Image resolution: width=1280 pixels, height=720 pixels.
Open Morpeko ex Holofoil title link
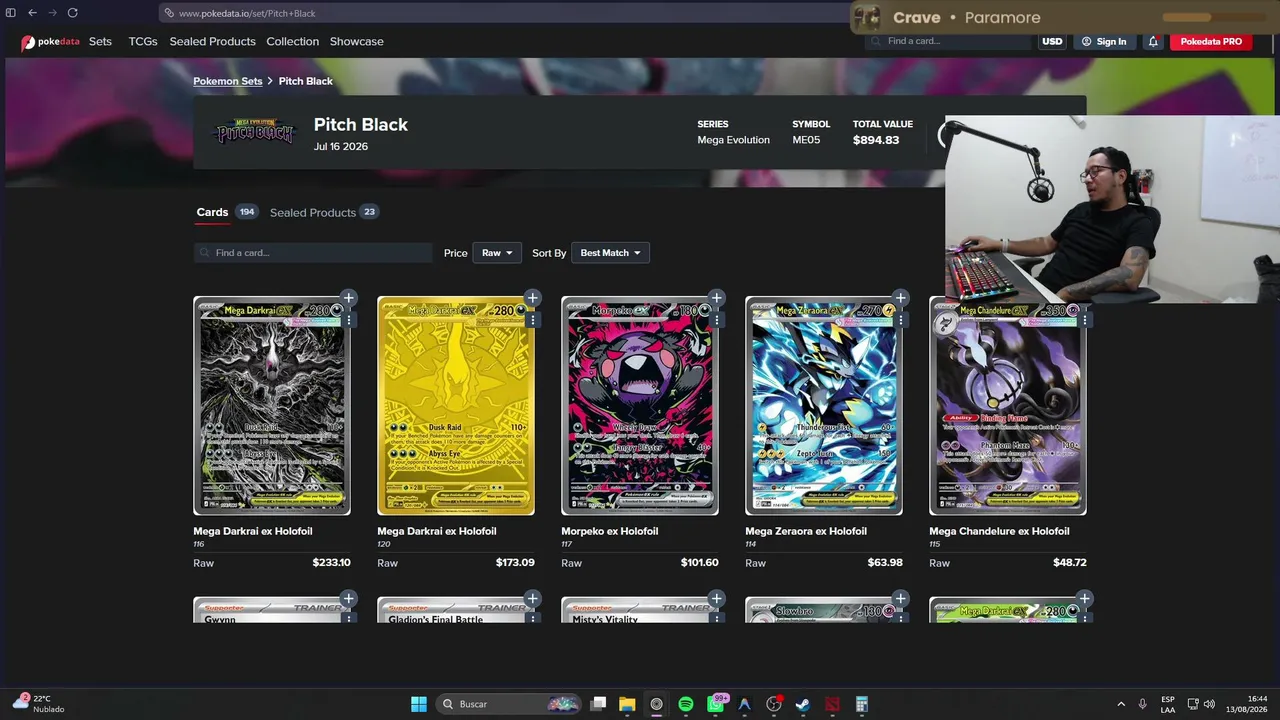coord(610,531)
